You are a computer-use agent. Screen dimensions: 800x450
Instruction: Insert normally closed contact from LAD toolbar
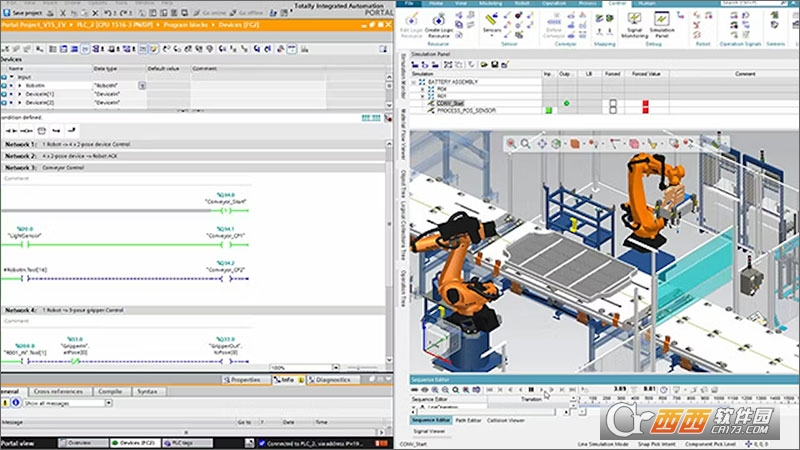[27, 131]
